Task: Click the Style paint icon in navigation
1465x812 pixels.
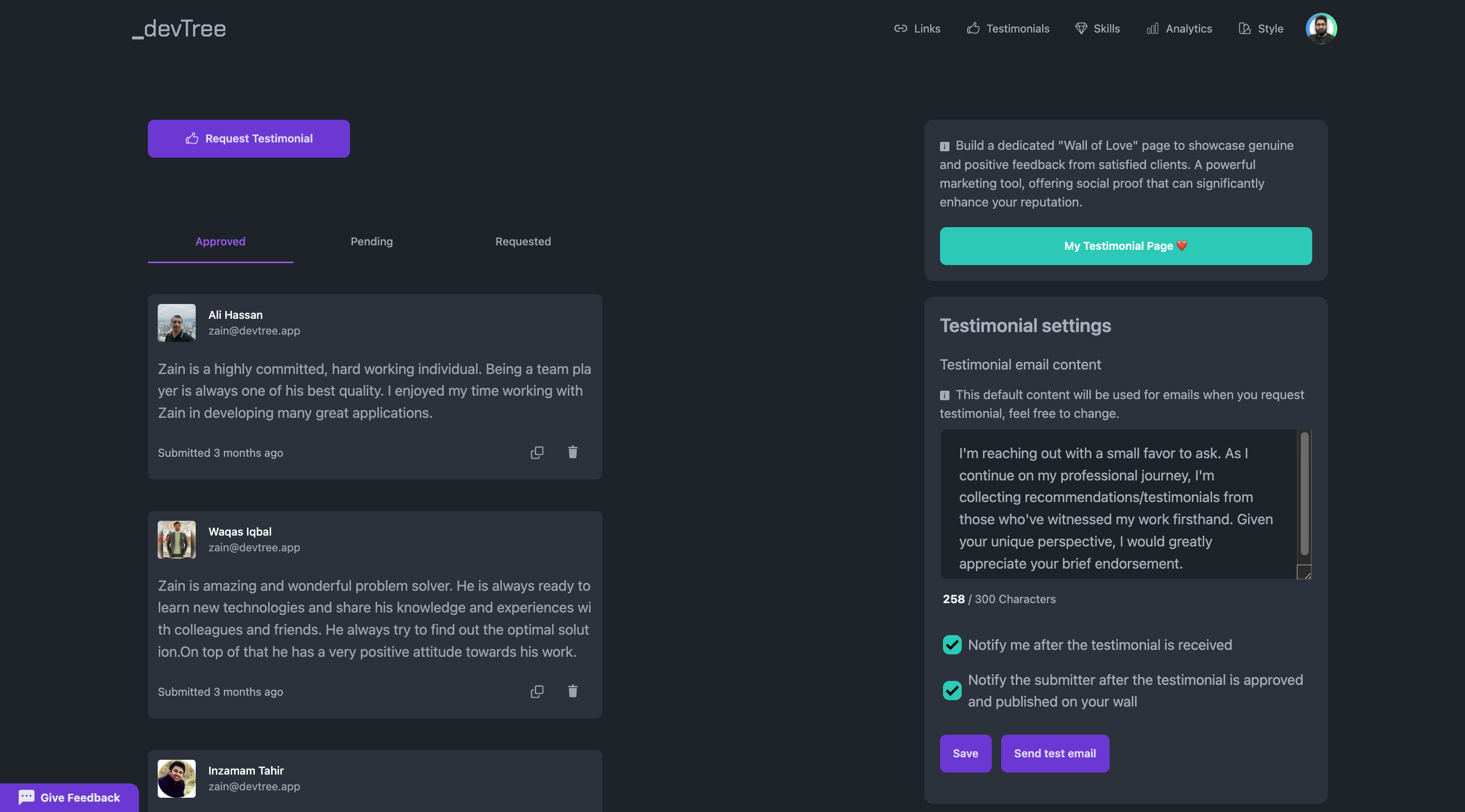Action: tap(1244, 29)
